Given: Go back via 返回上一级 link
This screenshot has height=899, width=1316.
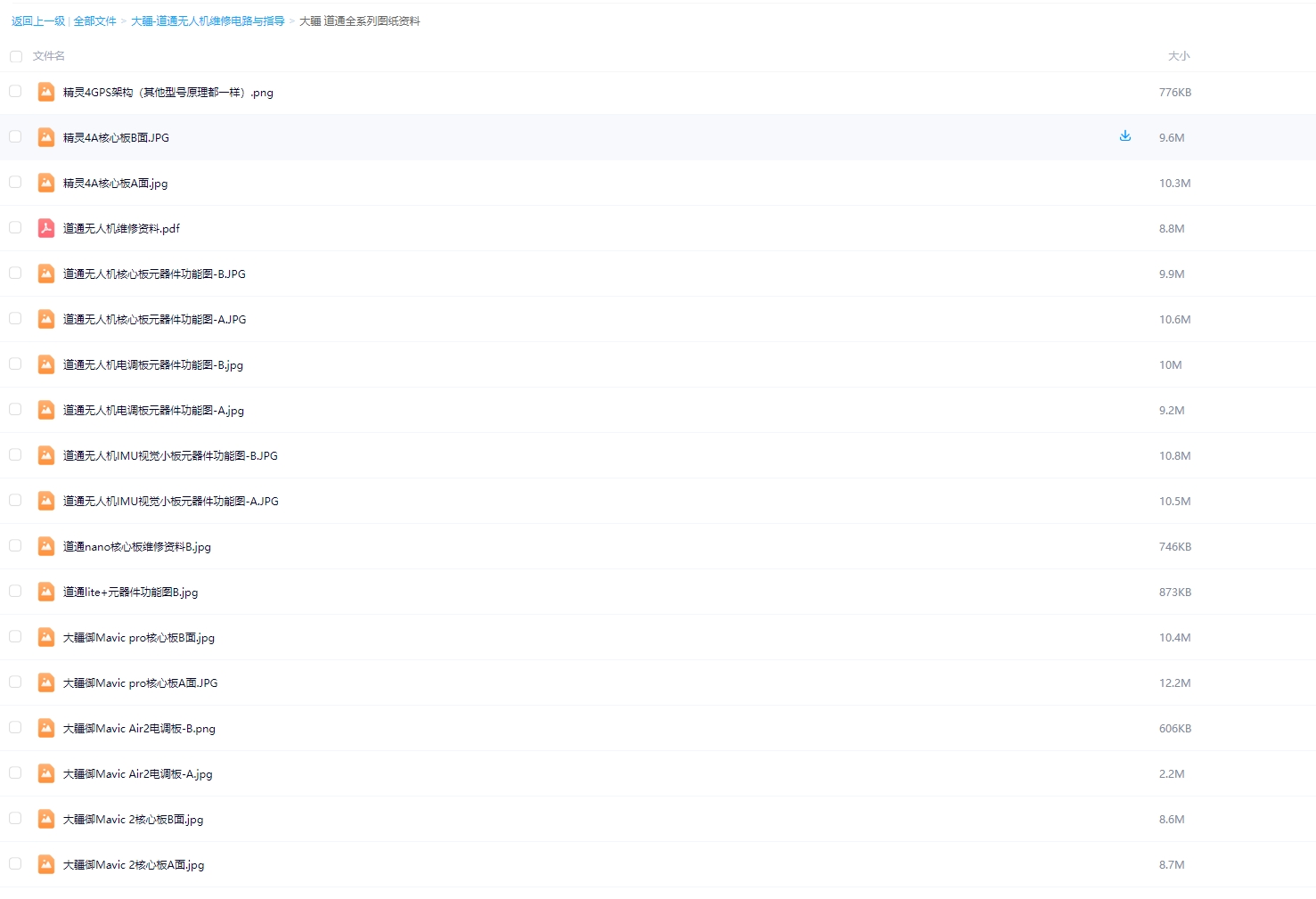Looking at the screenshot, I should pos(38,20).
